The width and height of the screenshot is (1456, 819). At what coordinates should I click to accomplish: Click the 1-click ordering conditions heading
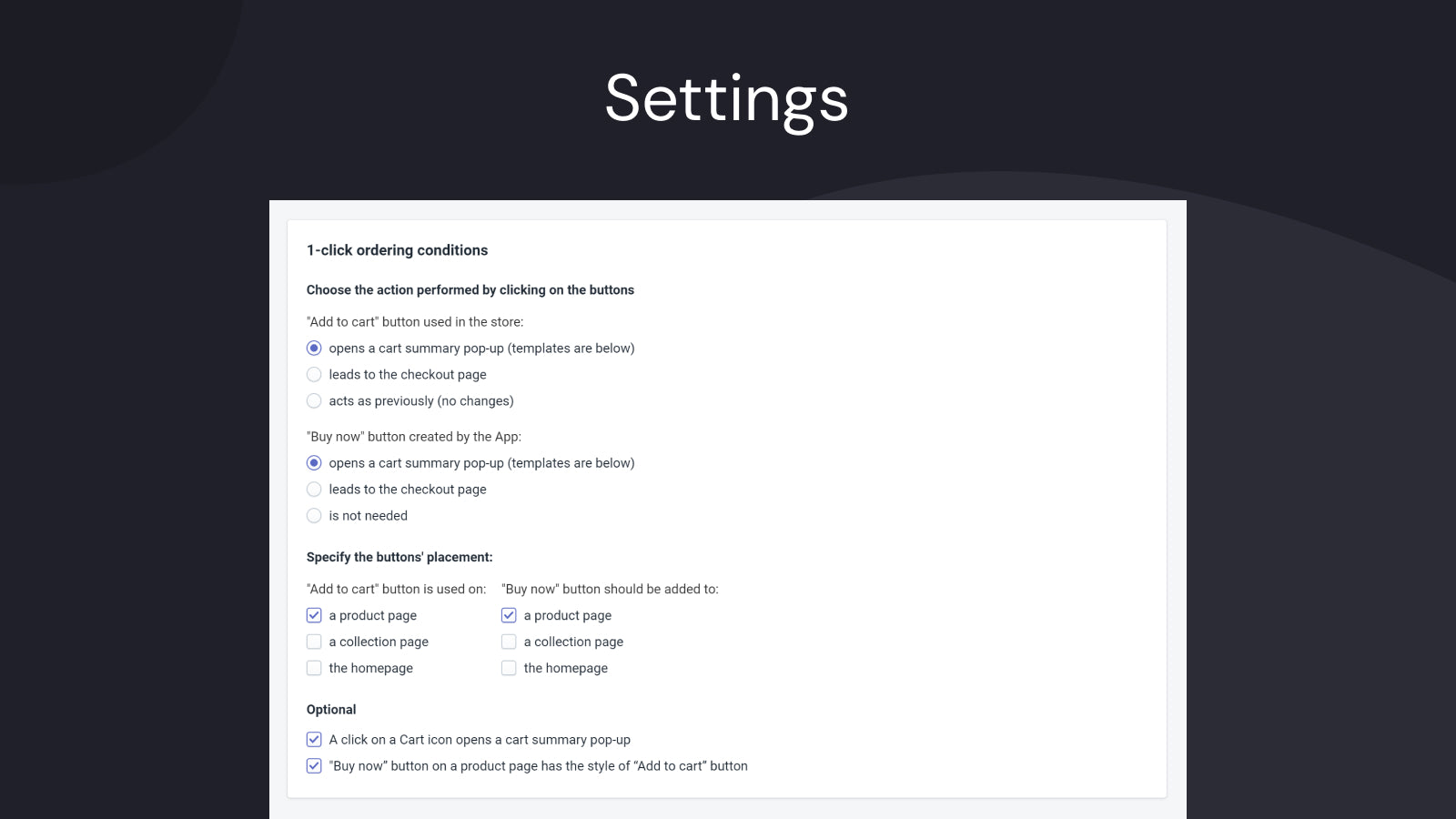pyautogui.click(x=397, y=250)
